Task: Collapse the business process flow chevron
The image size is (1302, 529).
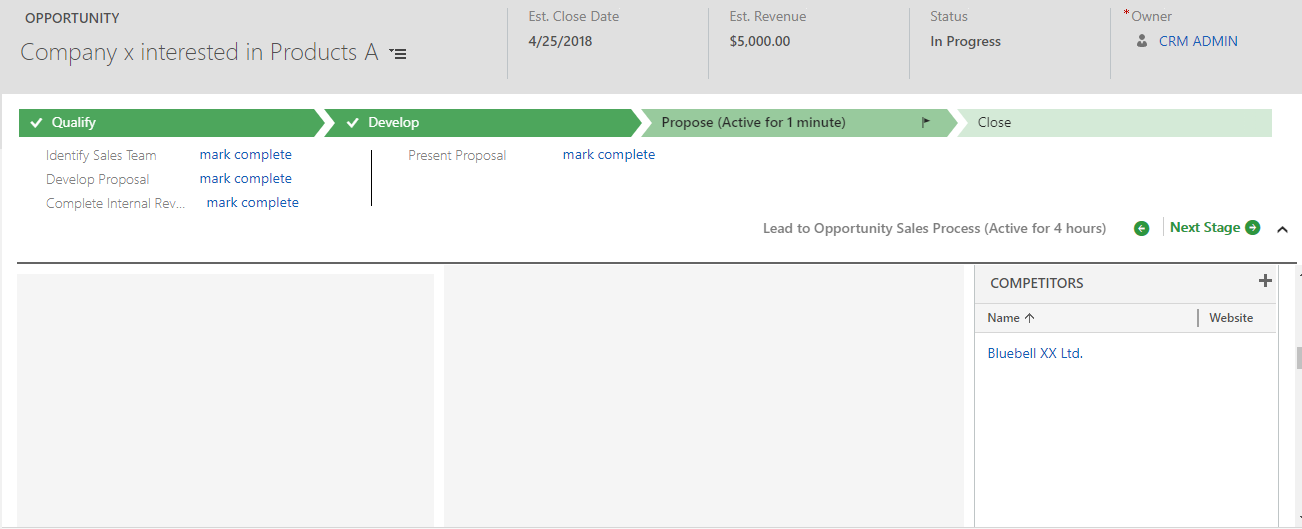Action: click(1282, 229)
